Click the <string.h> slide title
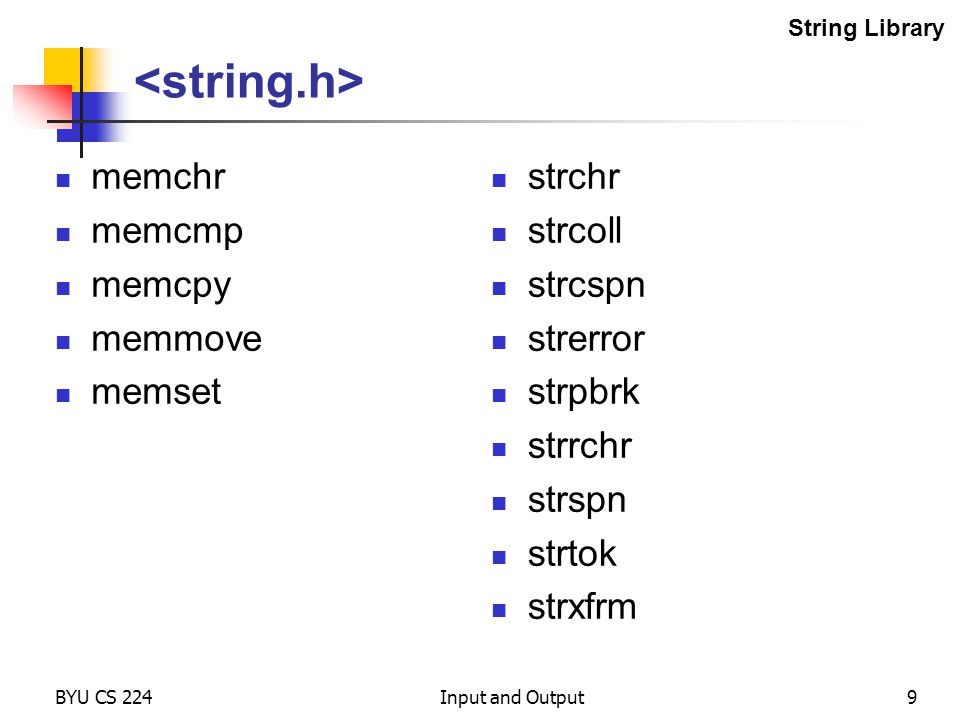This screenshot has width=960, height=720. click(x=249, y=81)
